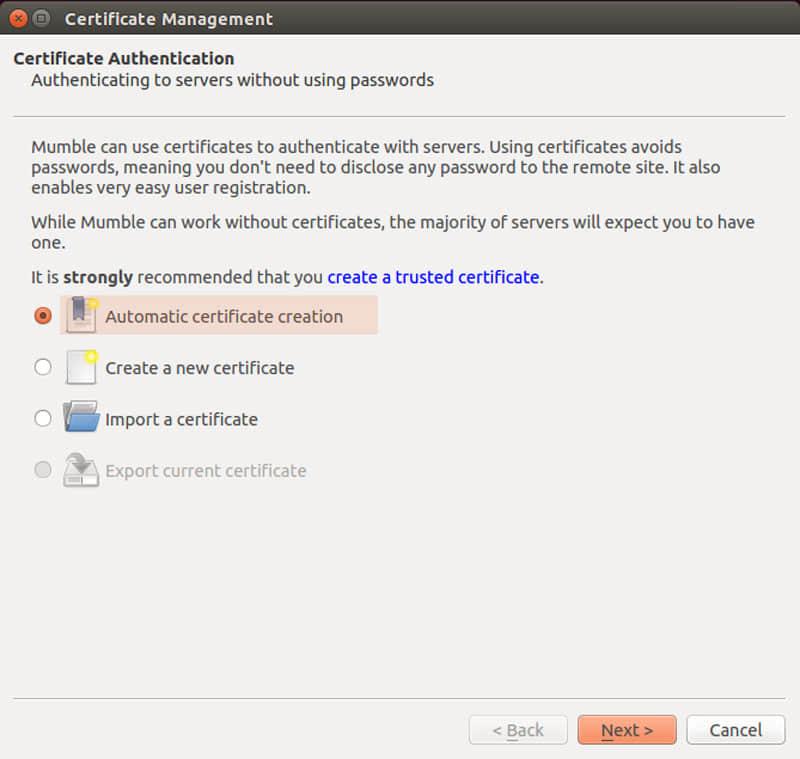Click the disabled Back button
Image resolution: width=800 pixels, height=759 pixels.
518,730
